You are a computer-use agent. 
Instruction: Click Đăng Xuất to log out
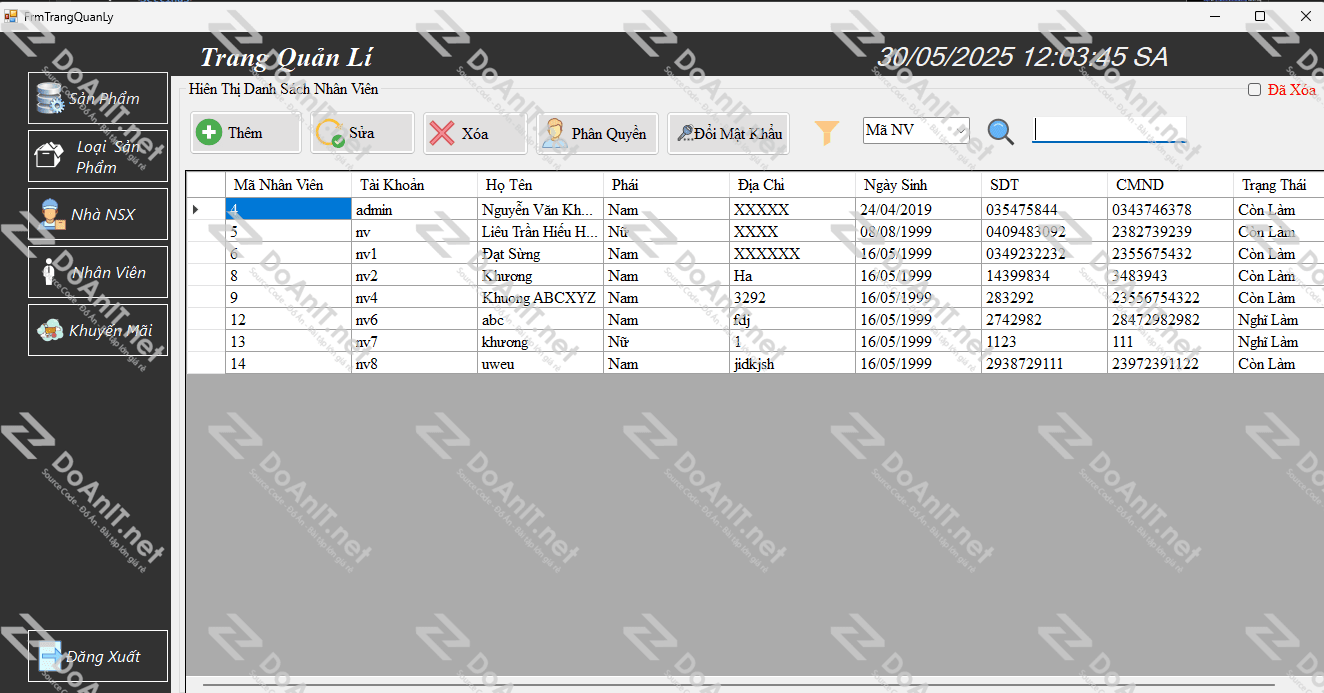(98, 656)
